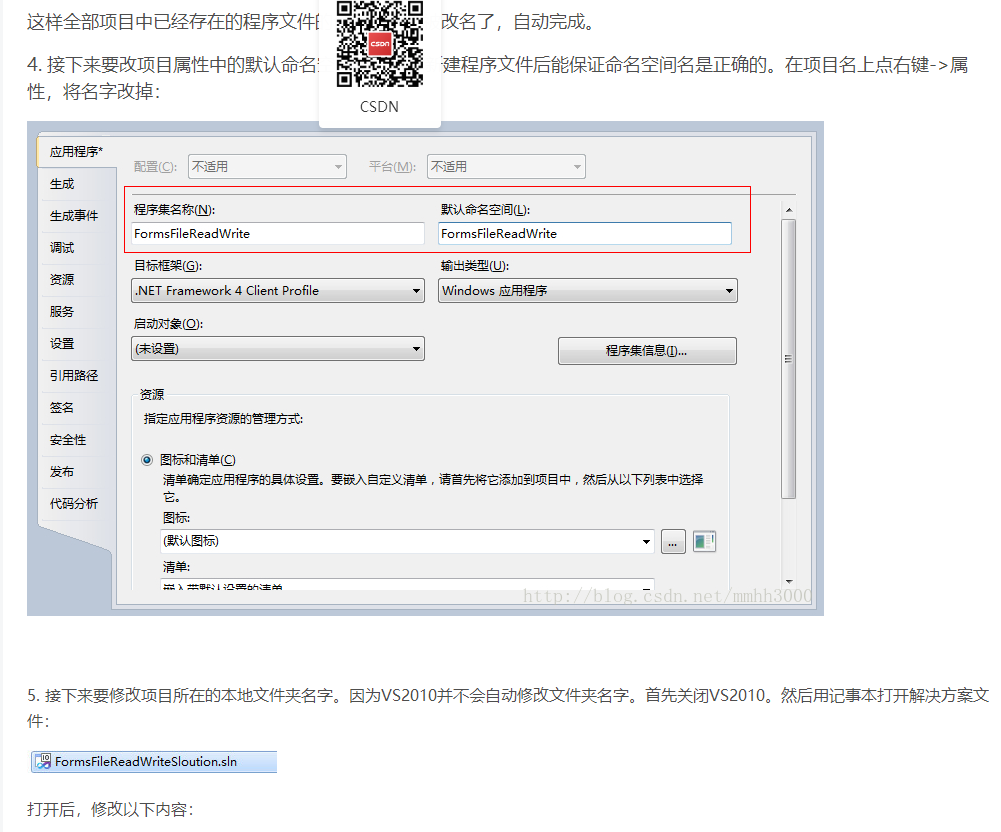Click the FormsFileReadWriteSloution.sln file name
1001x832 pixels.
[146, 762]
